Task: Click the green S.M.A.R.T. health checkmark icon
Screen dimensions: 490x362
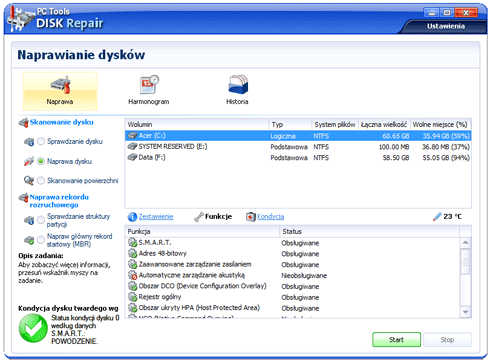Action: [33, 328]
